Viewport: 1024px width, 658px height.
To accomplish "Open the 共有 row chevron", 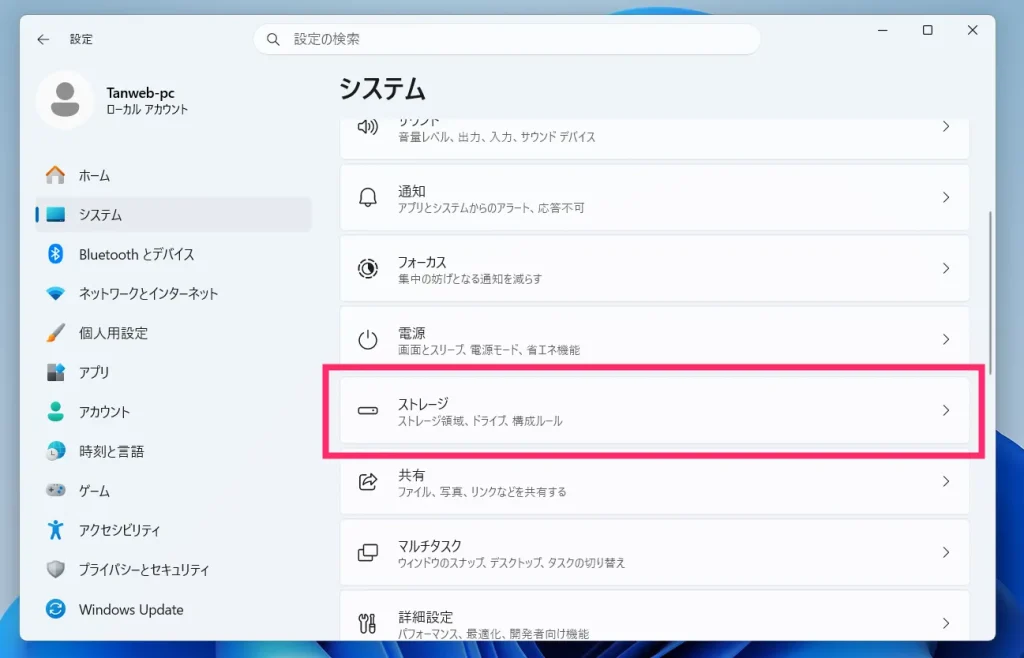I will [x=946, y=482].
